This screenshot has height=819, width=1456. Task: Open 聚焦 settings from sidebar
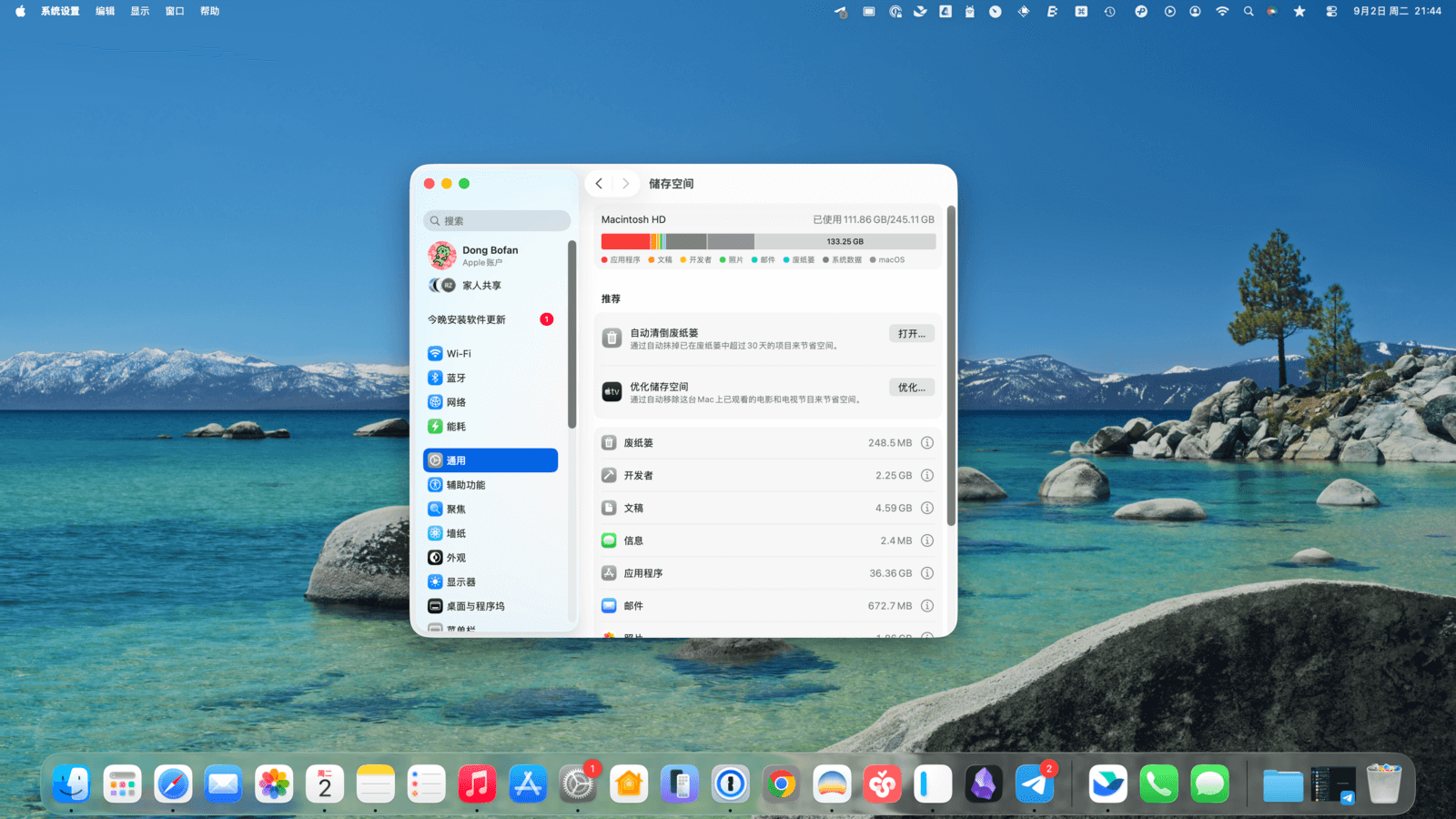[456, 510]
